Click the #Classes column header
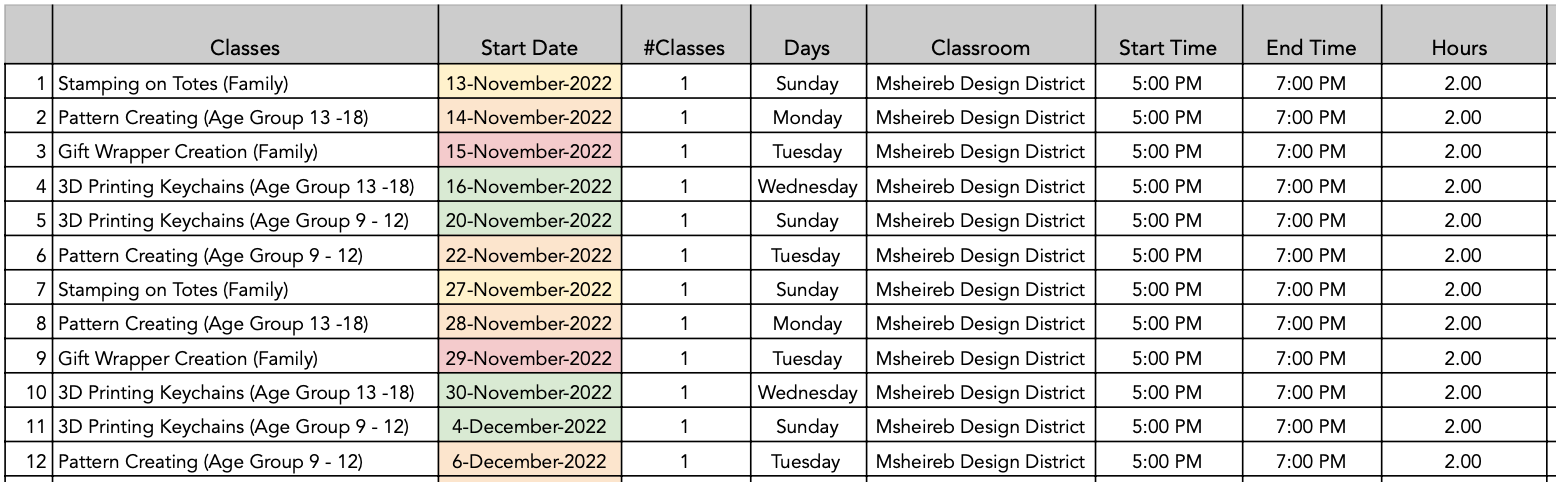This screenshot has width=1556, height=482. click(x=684, y=47)
